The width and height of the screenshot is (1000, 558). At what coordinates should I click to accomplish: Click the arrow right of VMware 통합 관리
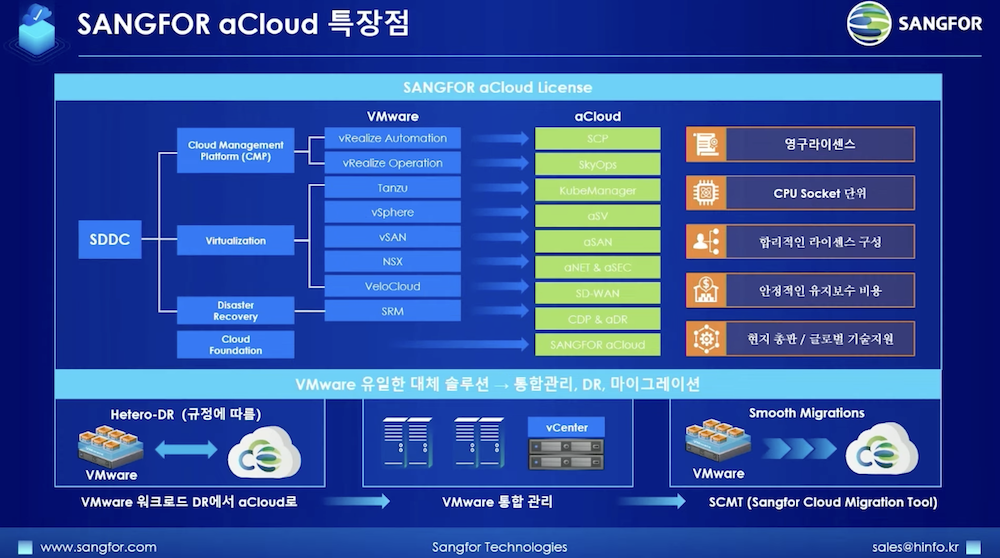(652, 502)
